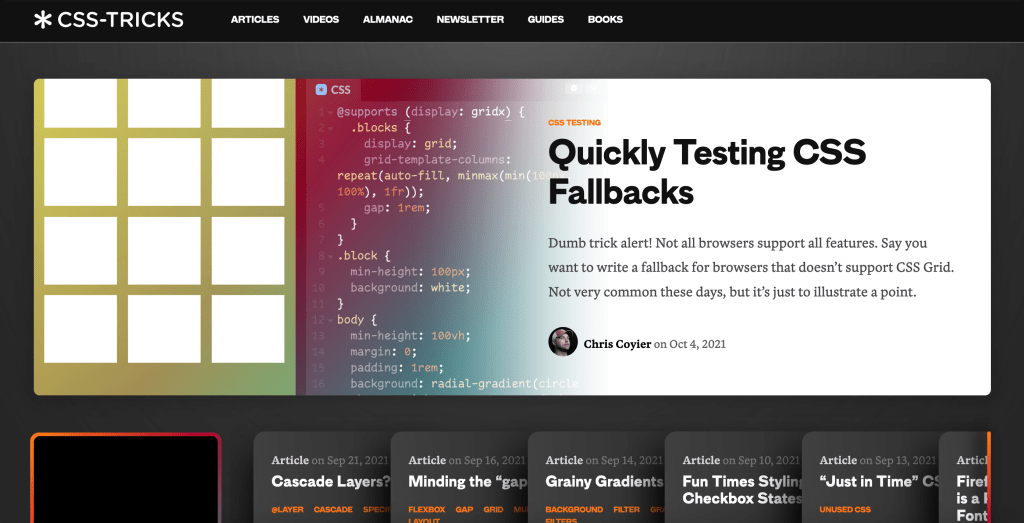The image size is (1024, 523).
Task: Open the Cascade Layers? article card
Action: point(330,482)
